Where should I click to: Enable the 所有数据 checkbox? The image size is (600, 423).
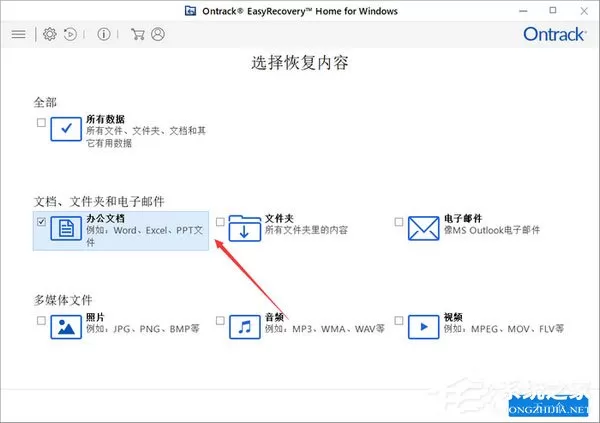(x=41, y=122)
